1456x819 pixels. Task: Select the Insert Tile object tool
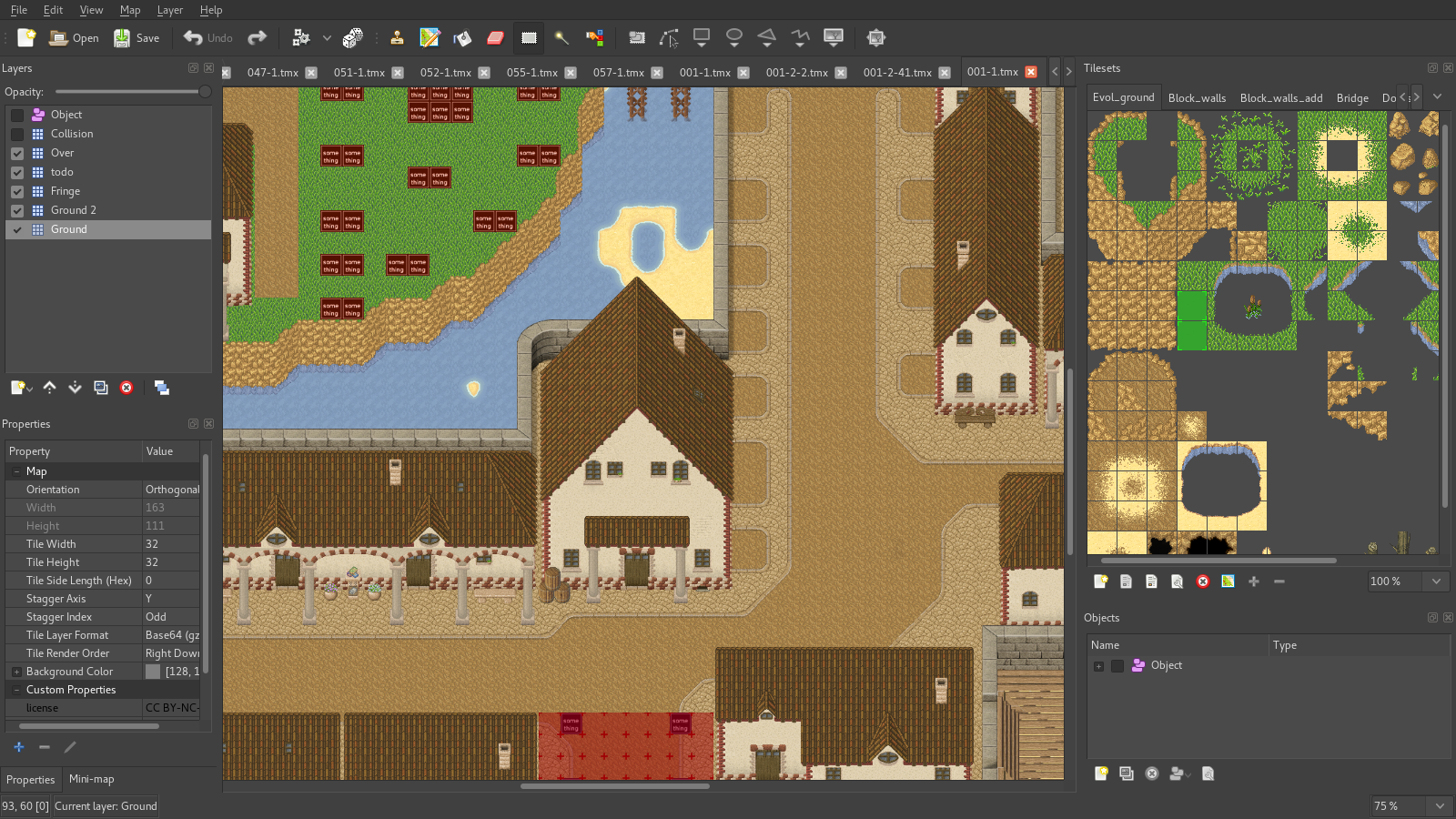(833, 37)
